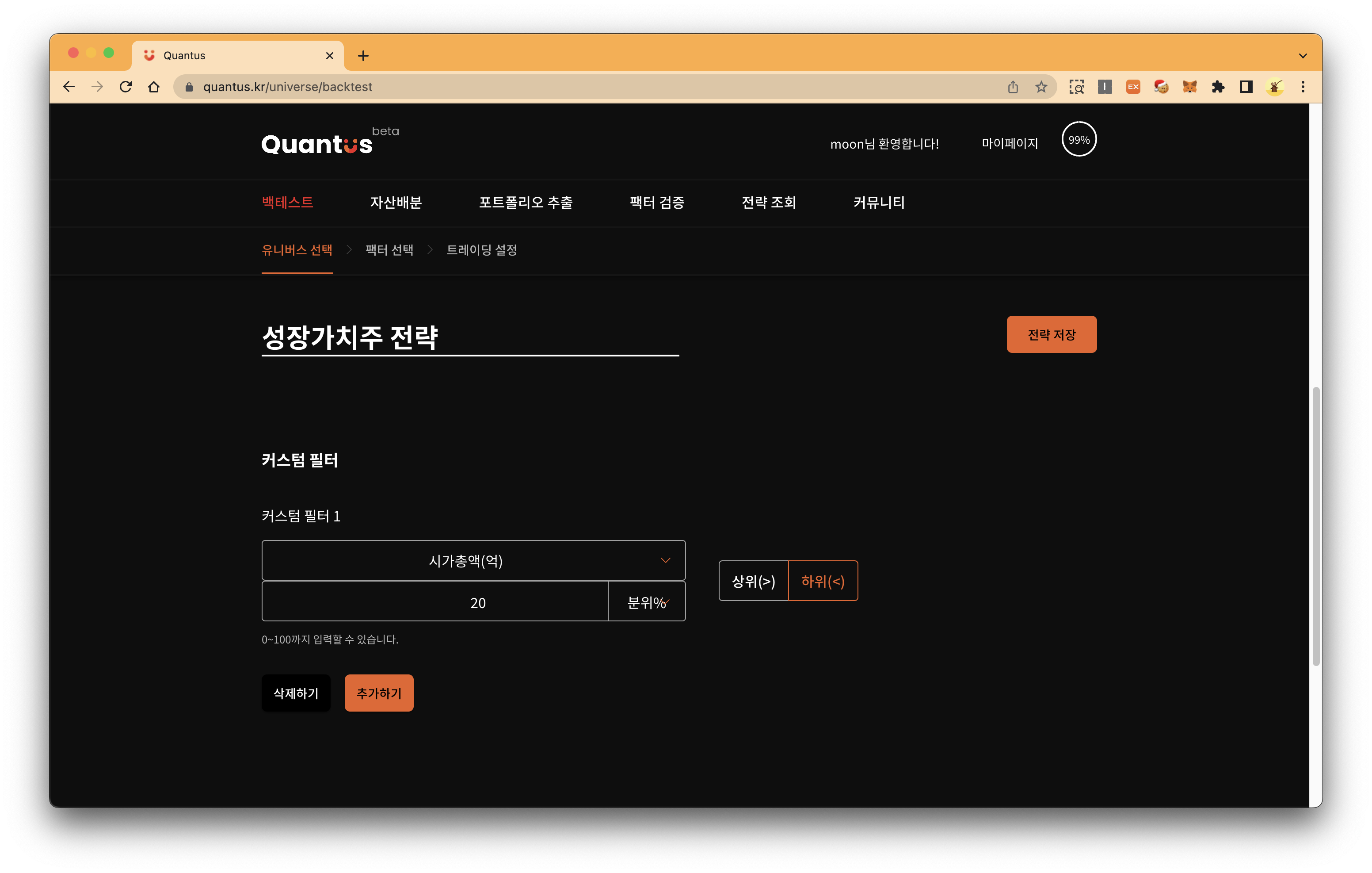Open Chrome's three-dot menu
The image size is (1372, 873).
1303,87
